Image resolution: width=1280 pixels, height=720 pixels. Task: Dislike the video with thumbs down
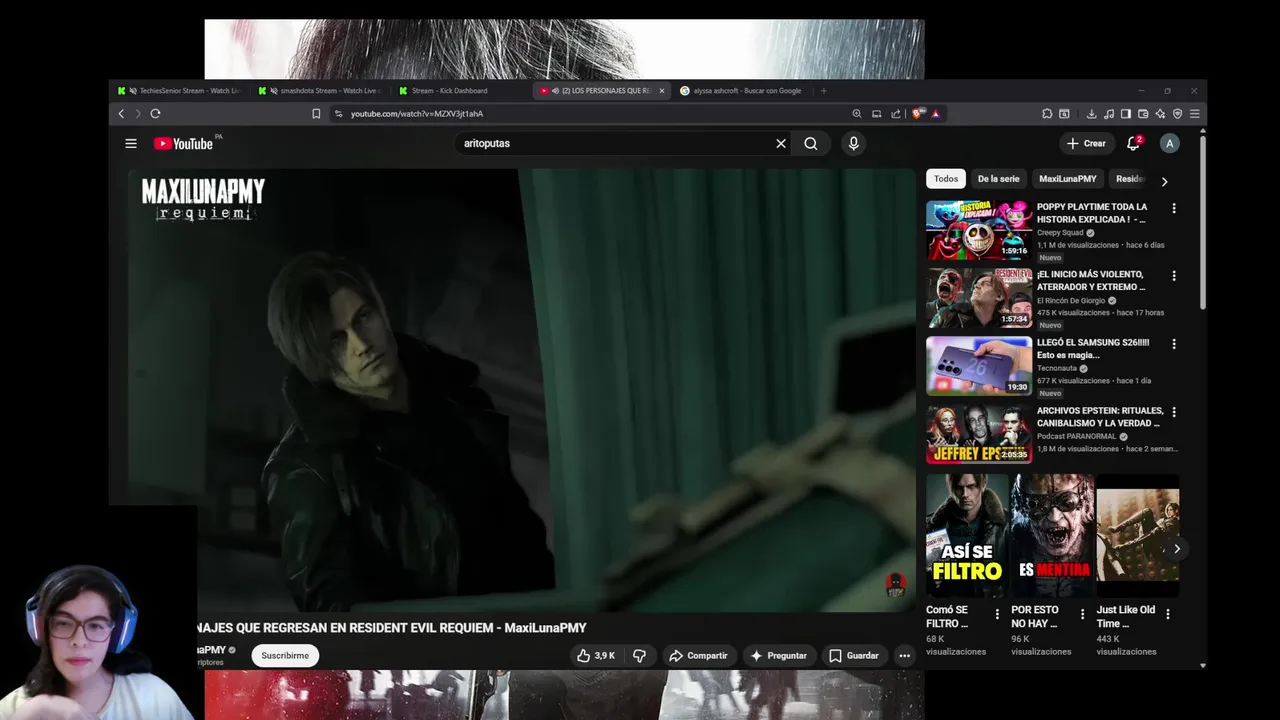pos(639,656)
